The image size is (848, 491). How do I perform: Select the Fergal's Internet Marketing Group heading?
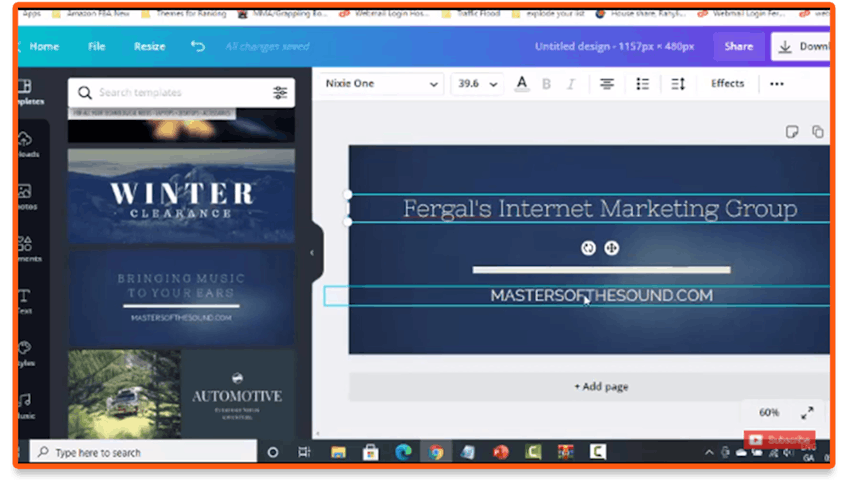click(600, 209)
